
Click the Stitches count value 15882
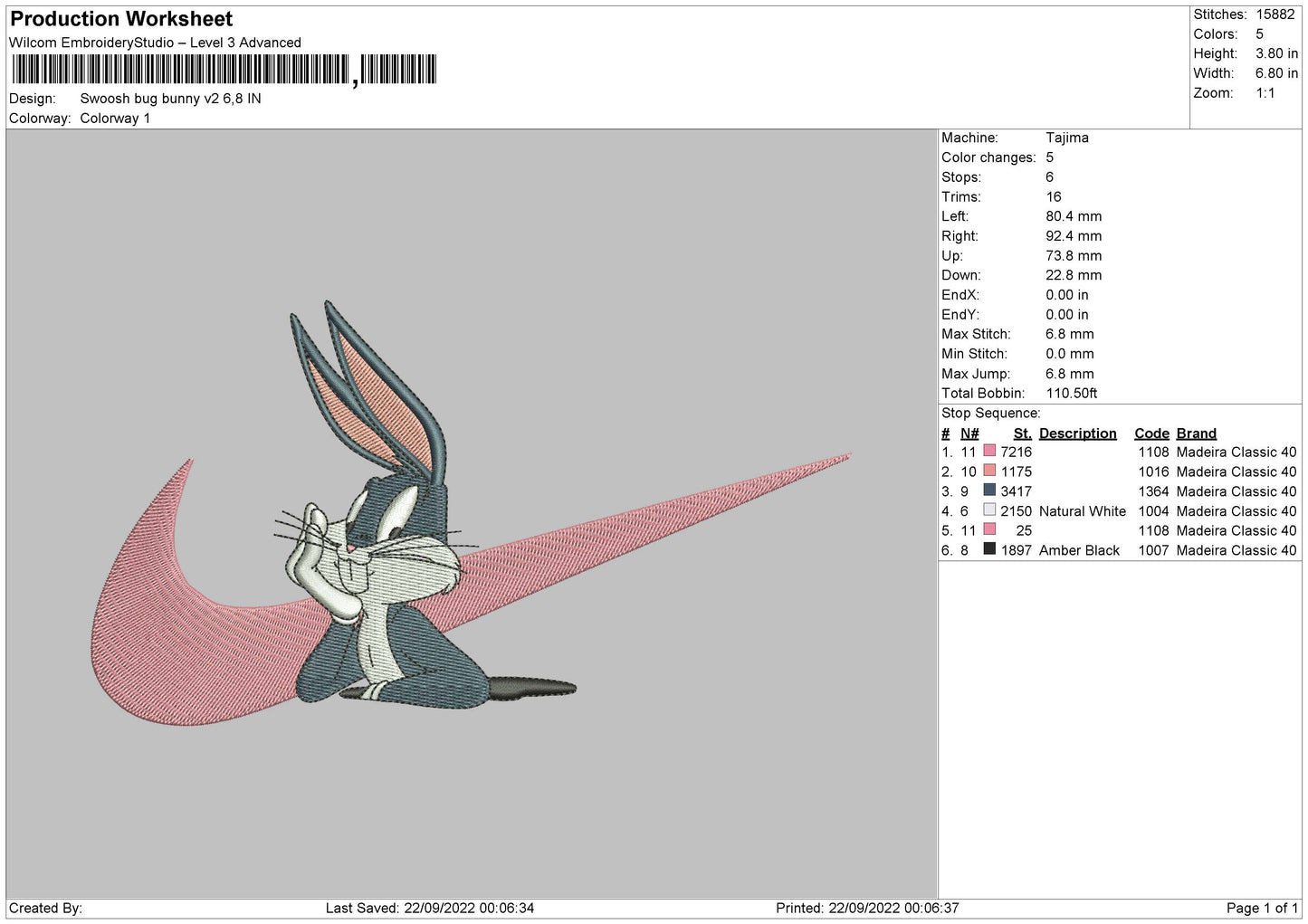(x=1275, y=14)
